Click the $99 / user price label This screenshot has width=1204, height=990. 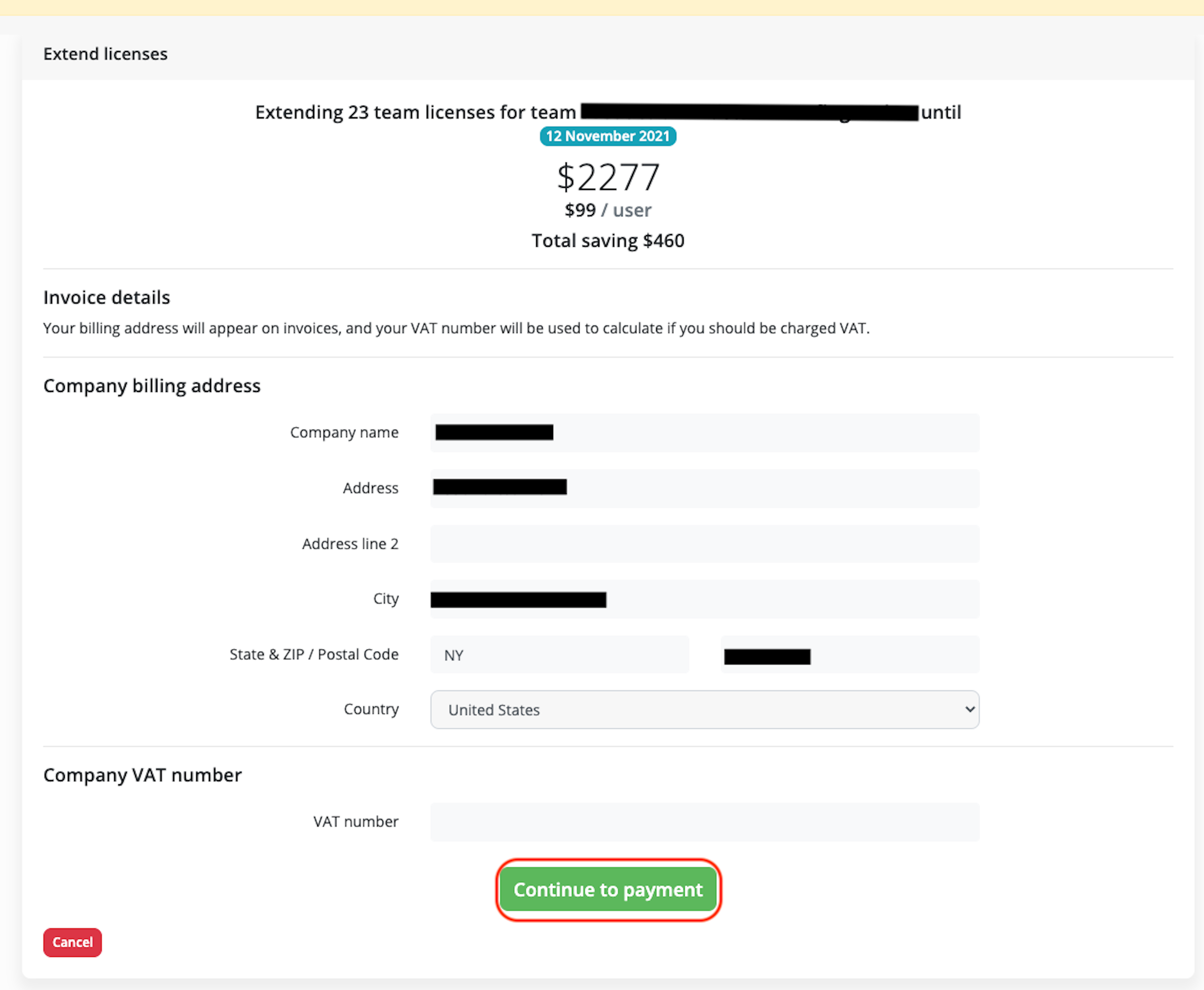coord(608,210)
